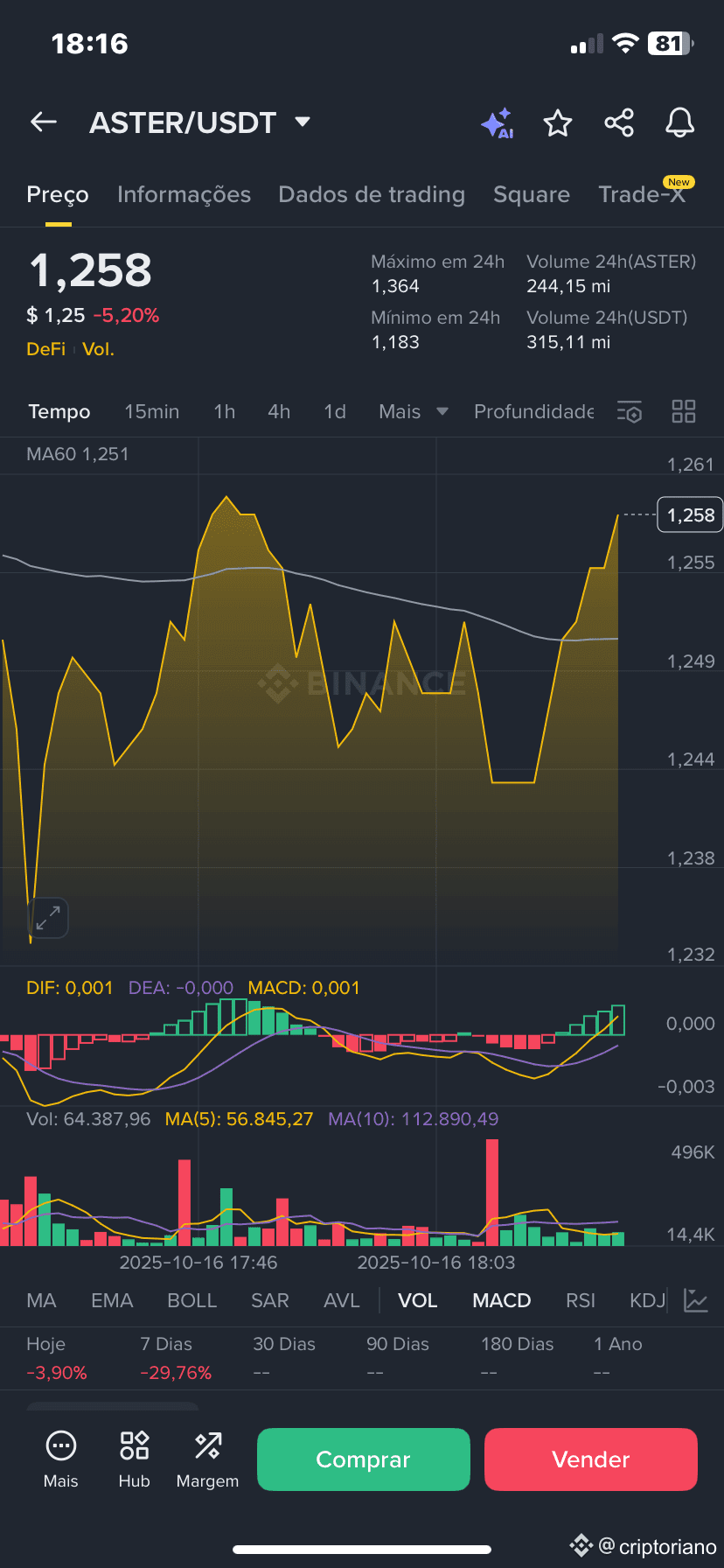Screen dimensions: 724x1568
Task: Select the AVL indicator
Action: (342, 1300)
